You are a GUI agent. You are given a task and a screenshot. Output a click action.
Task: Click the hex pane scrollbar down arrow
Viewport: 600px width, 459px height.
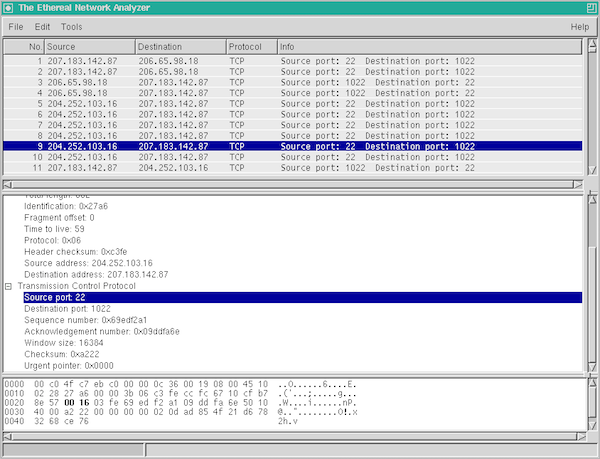592,425
